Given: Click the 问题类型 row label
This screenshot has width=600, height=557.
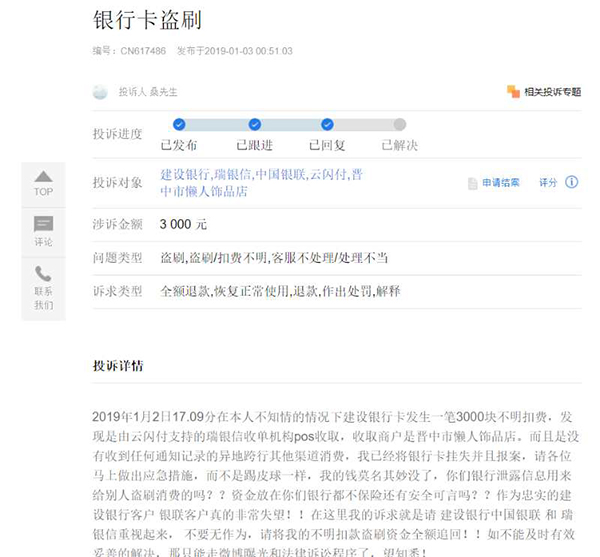Looking at the screenshot, I should 117,258.
